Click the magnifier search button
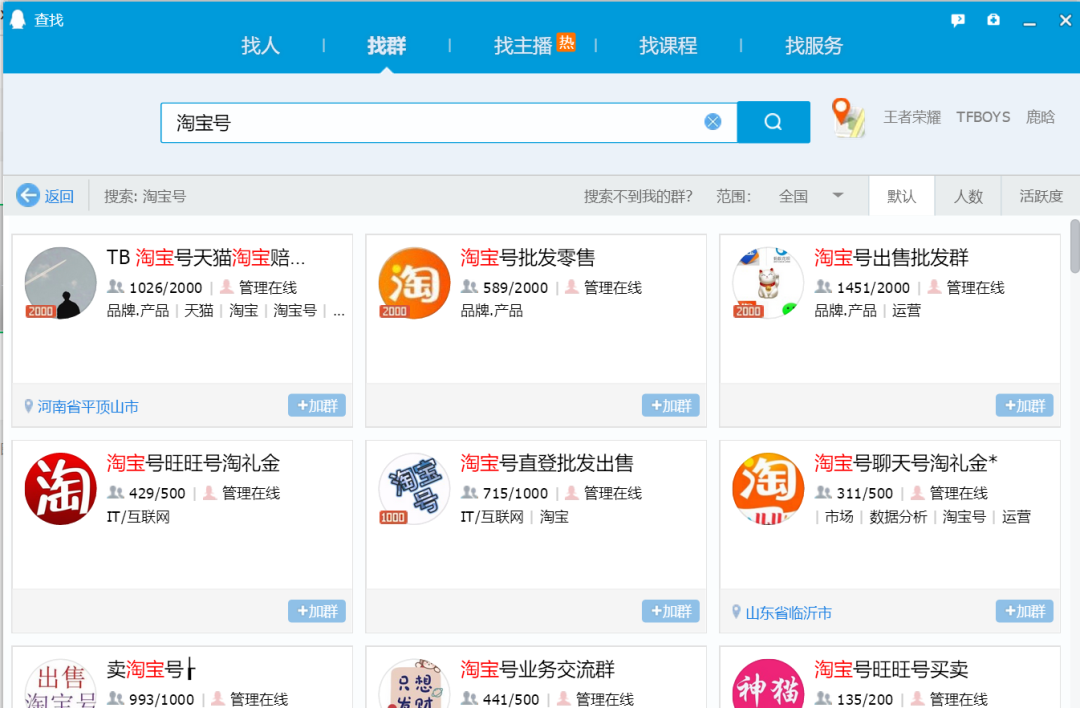The image size is (1080, 708). tap(773, 122)
